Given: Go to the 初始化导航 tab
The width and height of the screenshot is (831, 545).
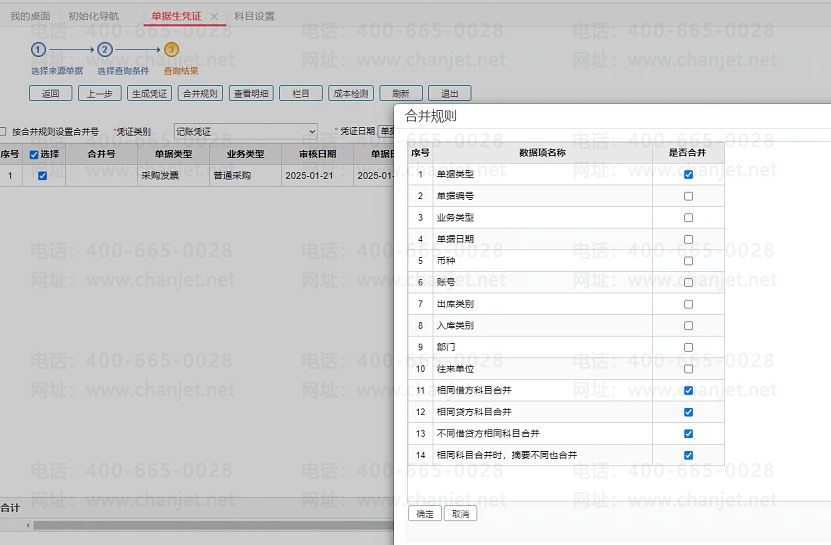Looking at the screenshot, I should [x=93, y=17].
